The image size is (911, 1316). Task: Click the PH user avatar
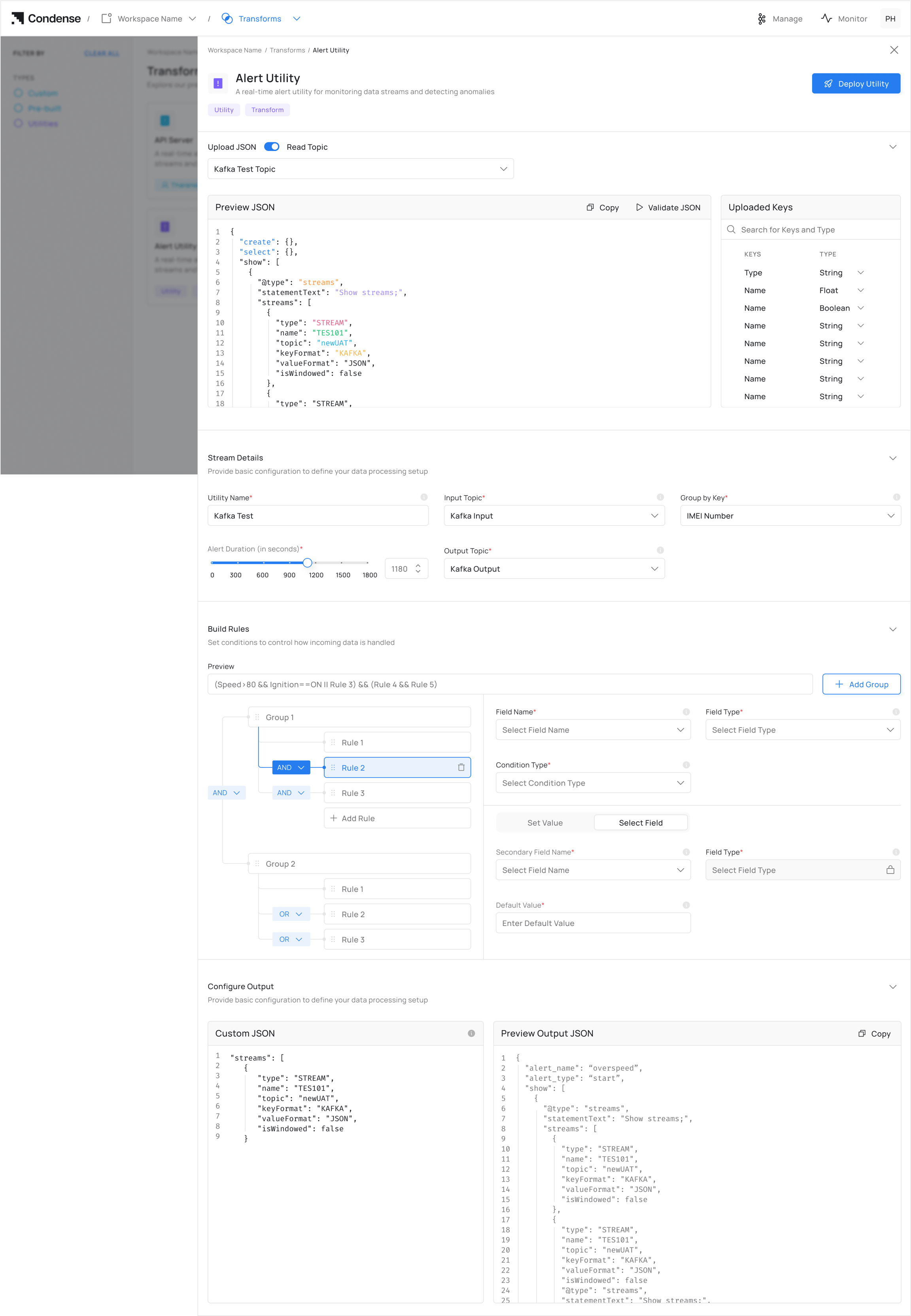click(x=890, y=19)
